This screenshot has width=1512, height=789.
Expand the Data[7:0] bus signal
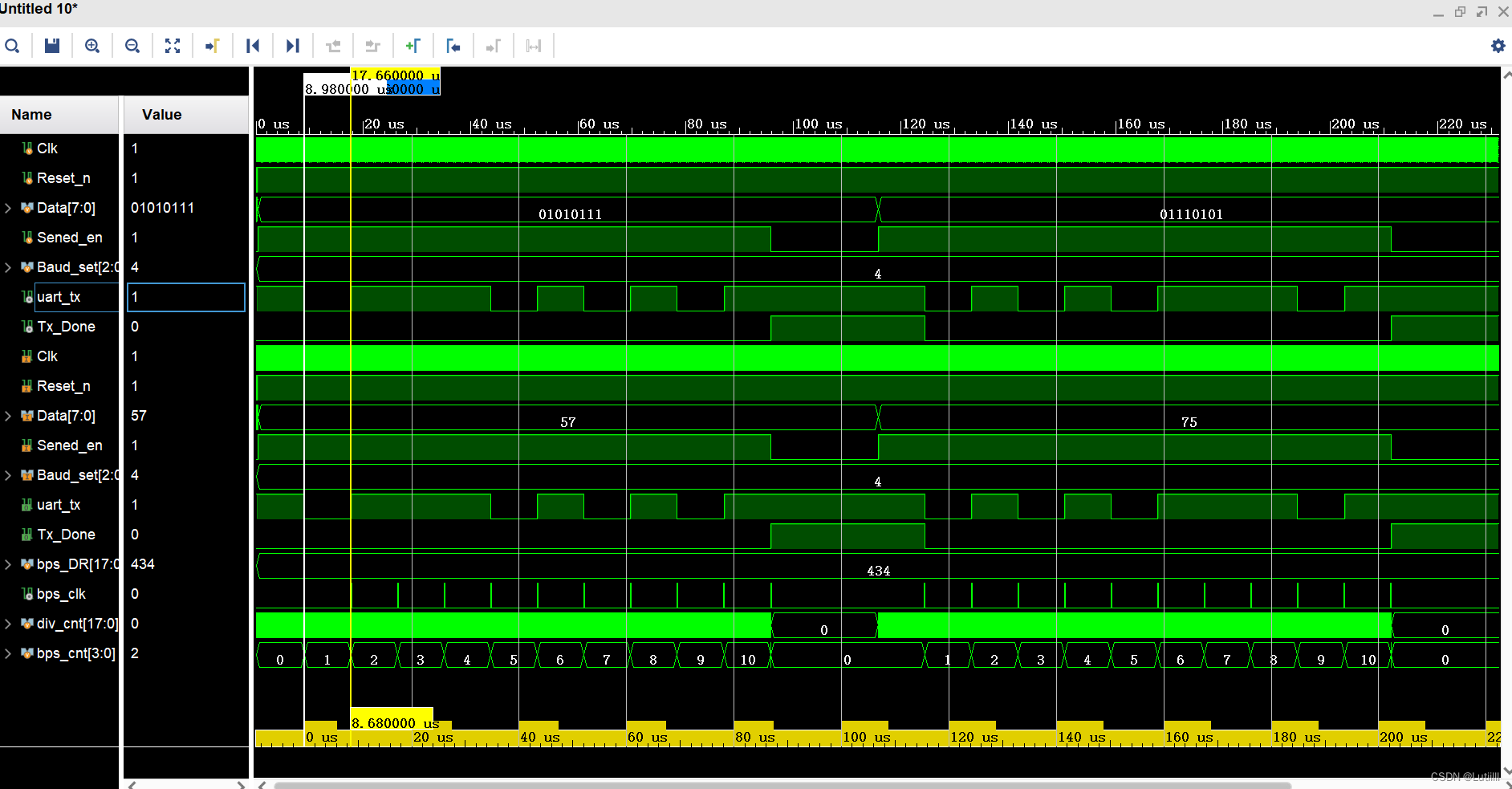tap(8, 207)
